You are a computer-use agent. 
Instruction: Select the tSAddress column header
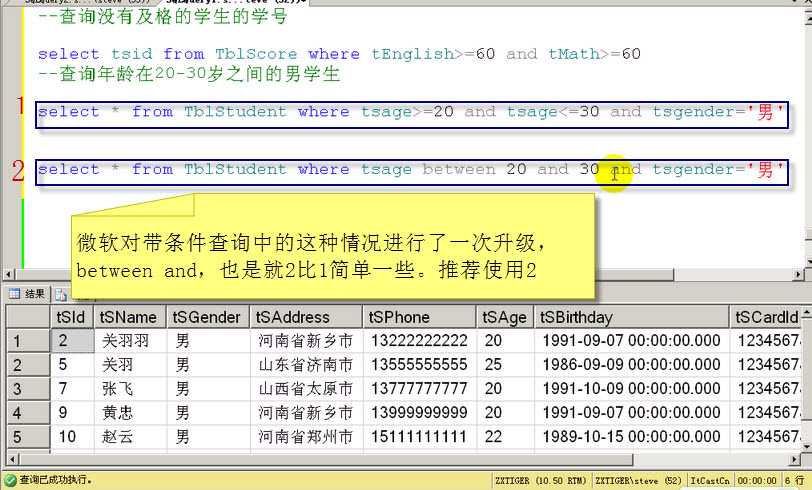click(306, 317)
